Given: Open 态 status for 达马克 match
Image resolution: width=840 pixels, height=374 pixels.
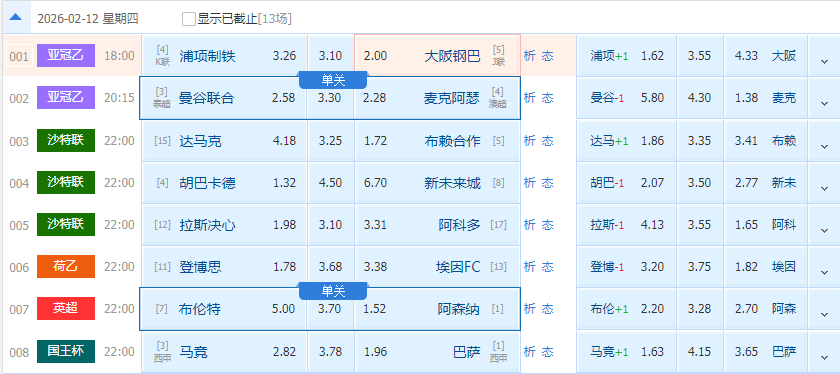Looking at the screenshot, I should (548, 141).
